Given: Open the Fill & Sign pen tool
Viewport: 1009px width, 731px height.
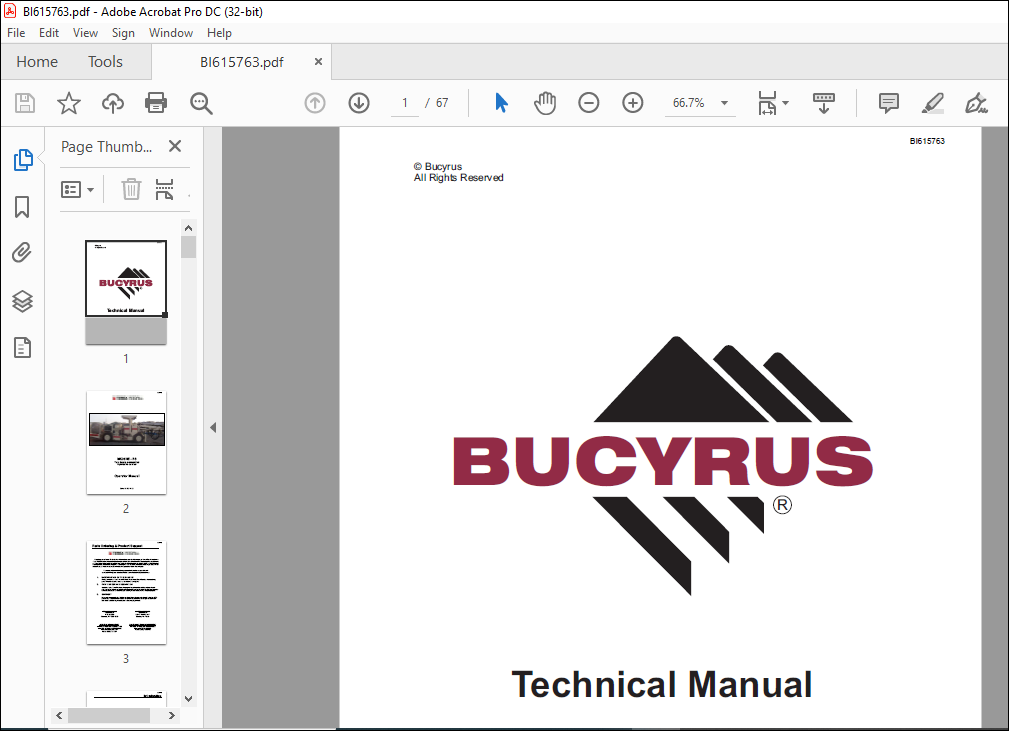Looking at the screenshot, I should [976, 103].
